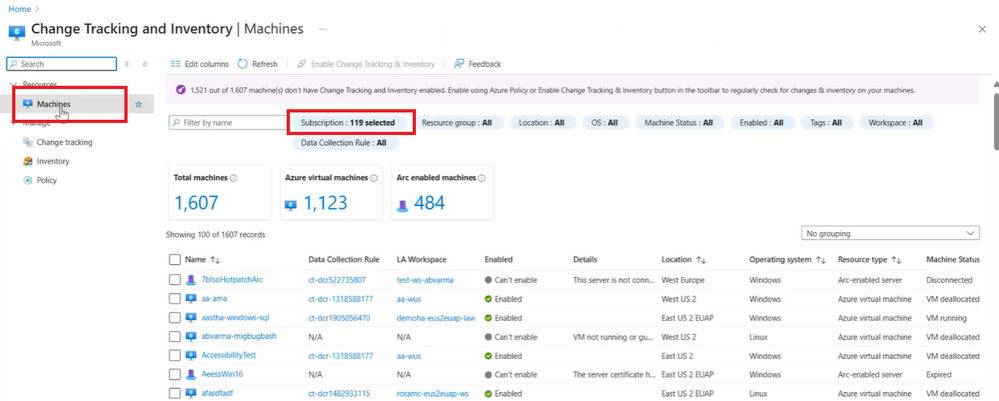Viewport: 999px width, 401px height.
Task: Open machine 7blsoHotpatchArc link
Action: point(233,280)
